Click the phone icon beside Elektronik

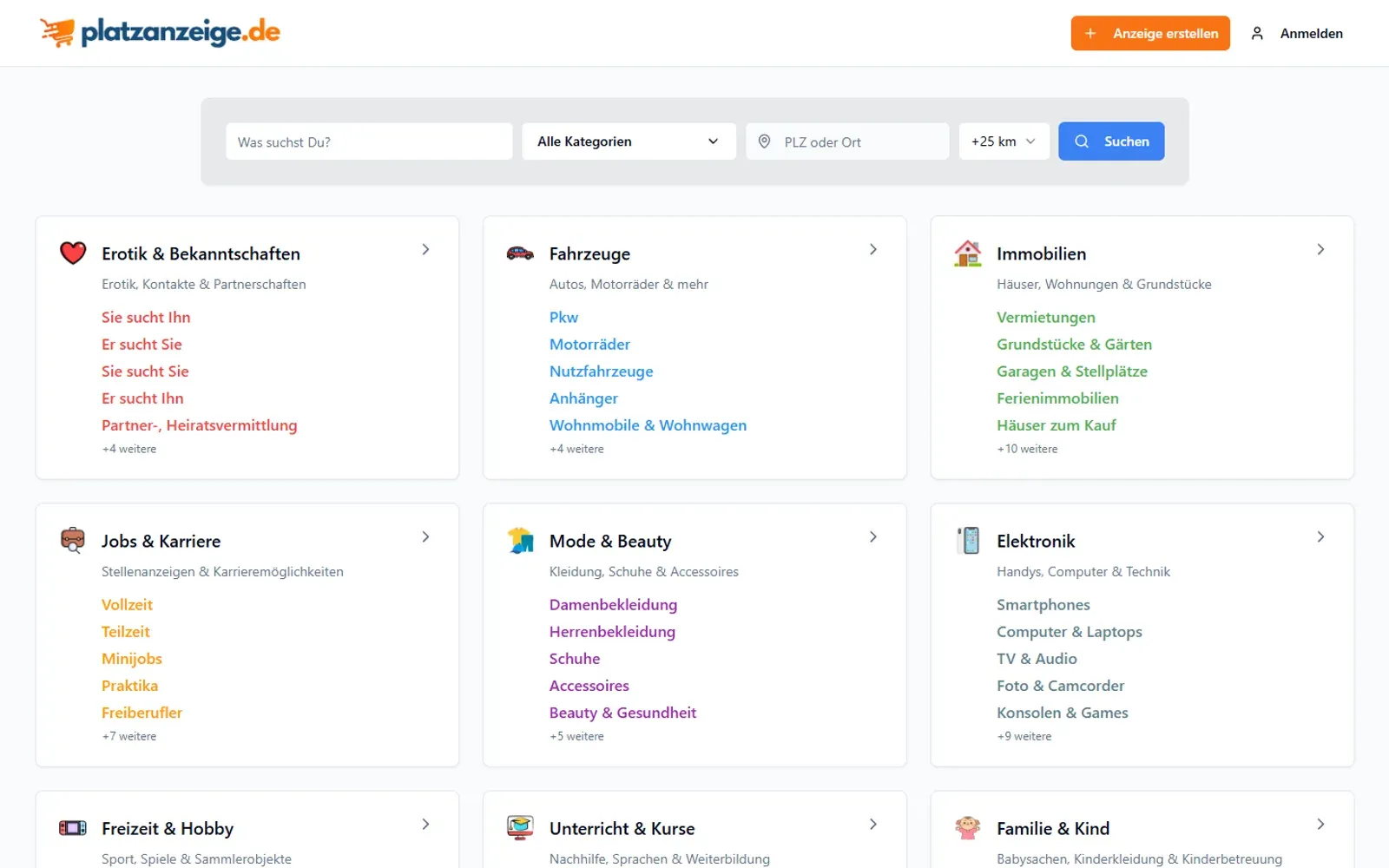coord(967,541)
